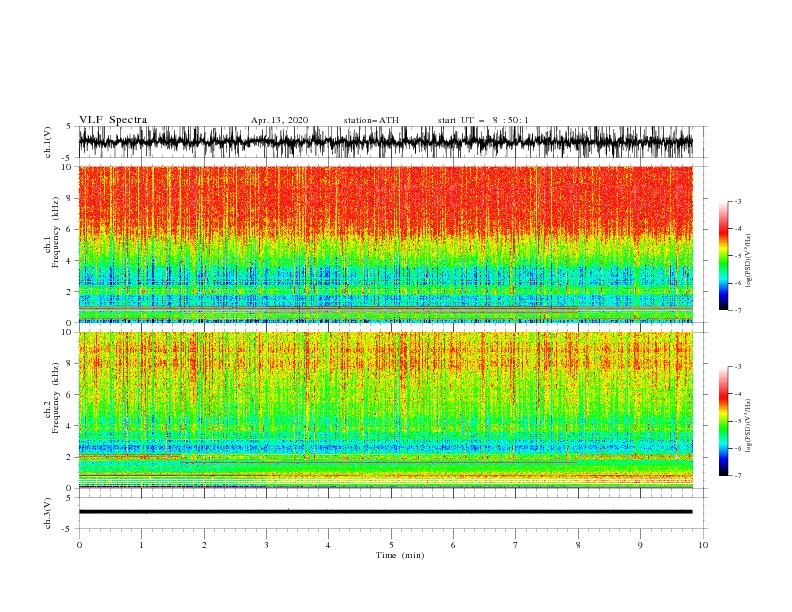Screen dimensions: 792x612
Task: Click the "-7" tick on ch.2 color bar
Action: [x=738, y=476]
